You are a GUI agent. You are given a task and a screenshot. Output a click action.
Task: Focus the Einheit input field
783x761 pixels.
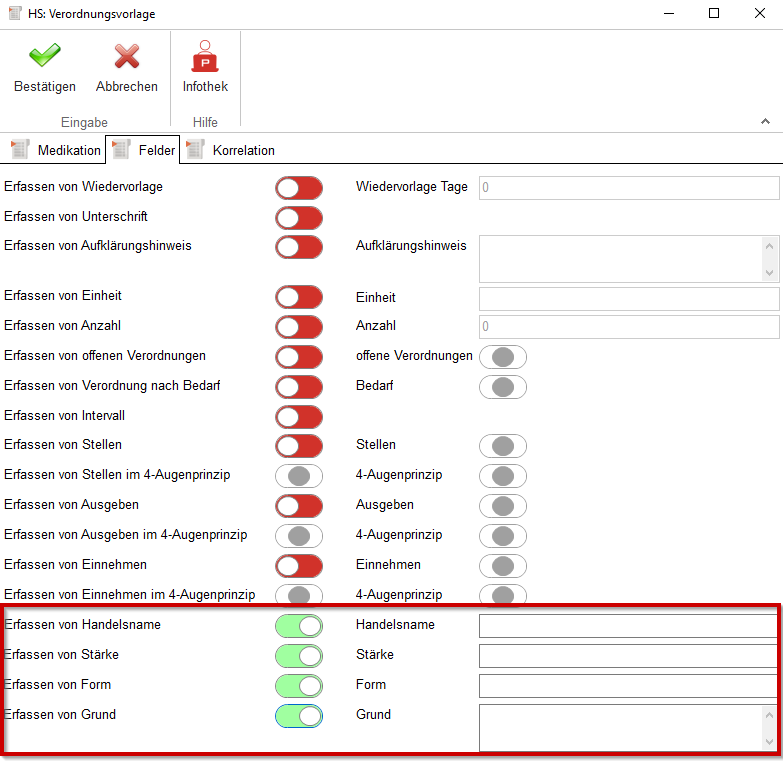click(x=628, y=298)
